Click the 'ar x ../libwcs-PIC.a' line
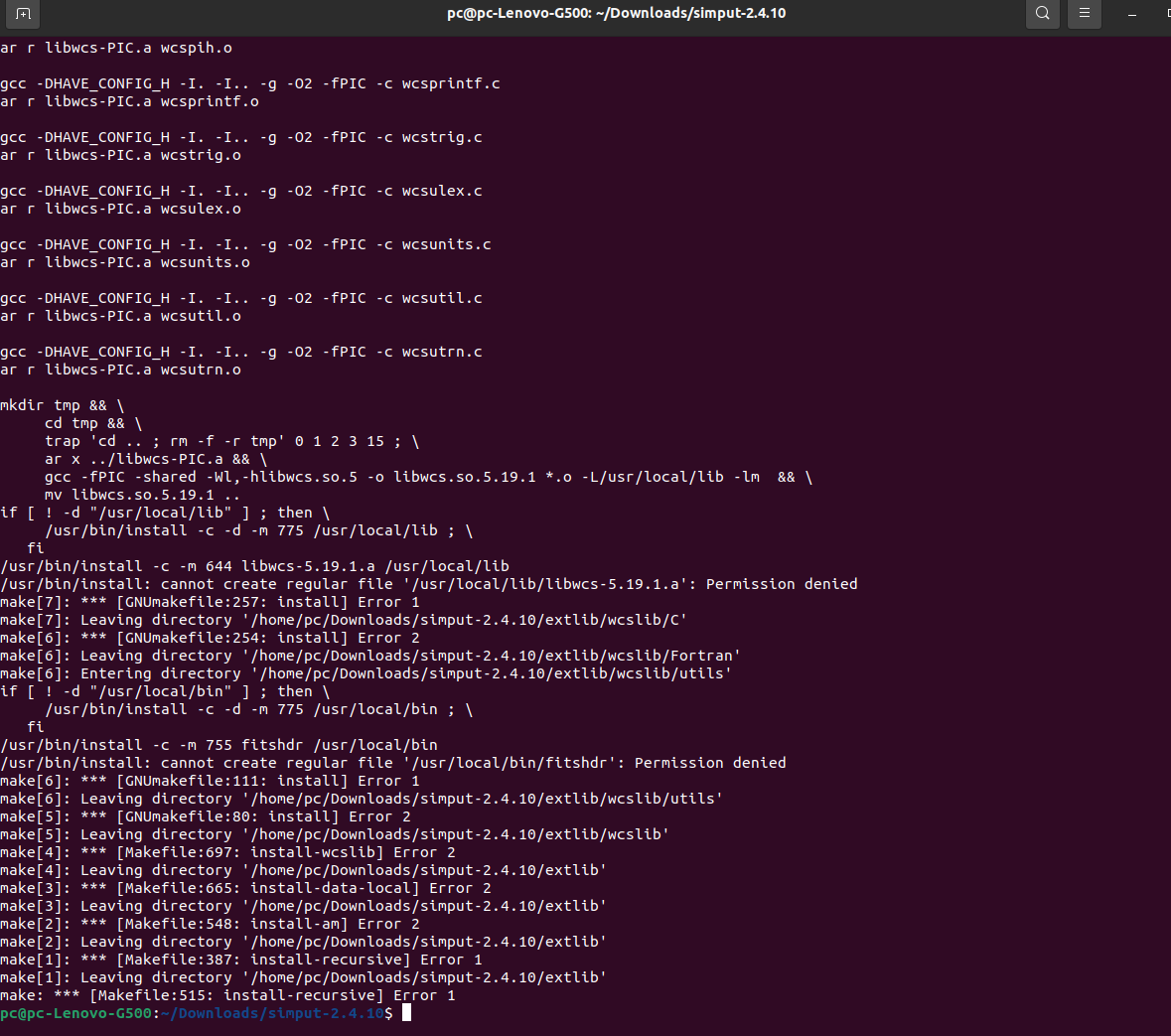Screen dimensions: 1171x1036 [x=156, y=459]
